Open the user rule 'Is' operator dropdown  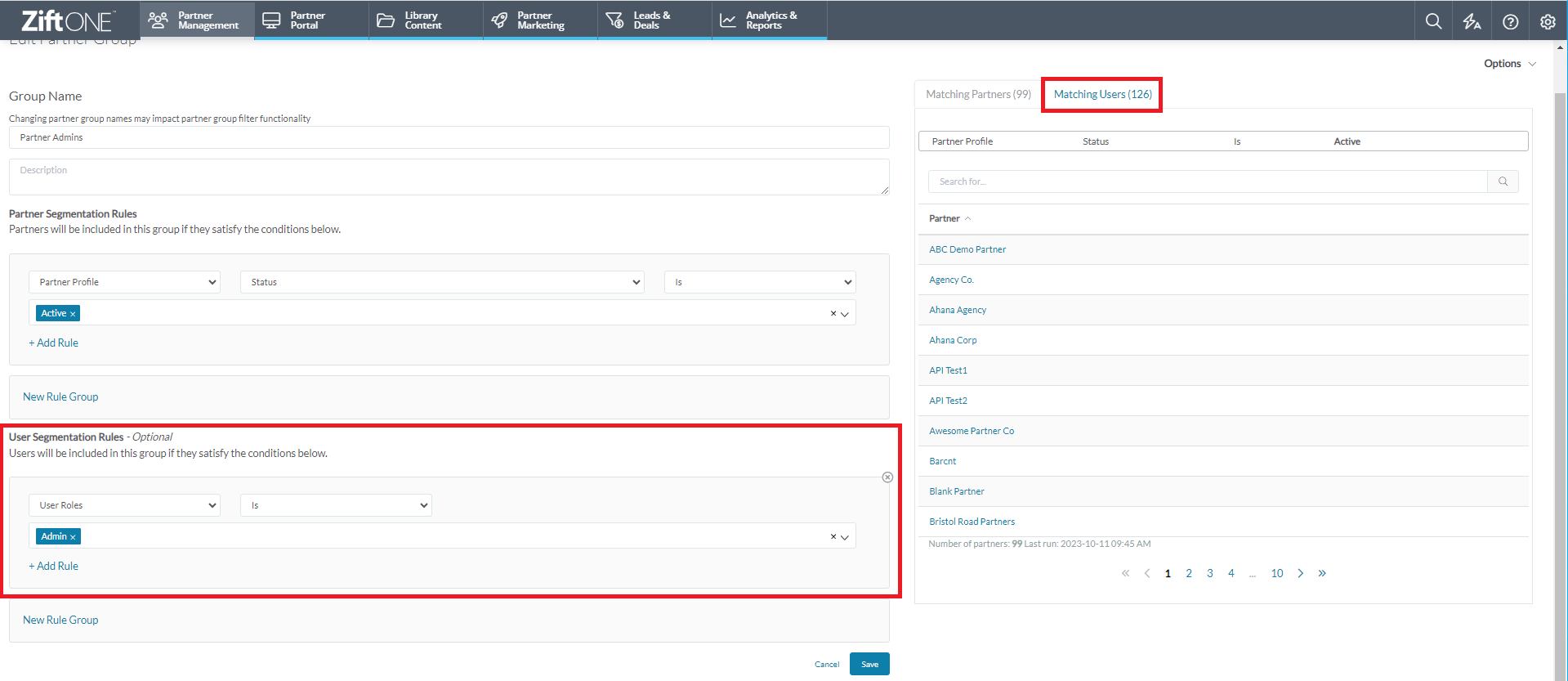tap(336, 505)
